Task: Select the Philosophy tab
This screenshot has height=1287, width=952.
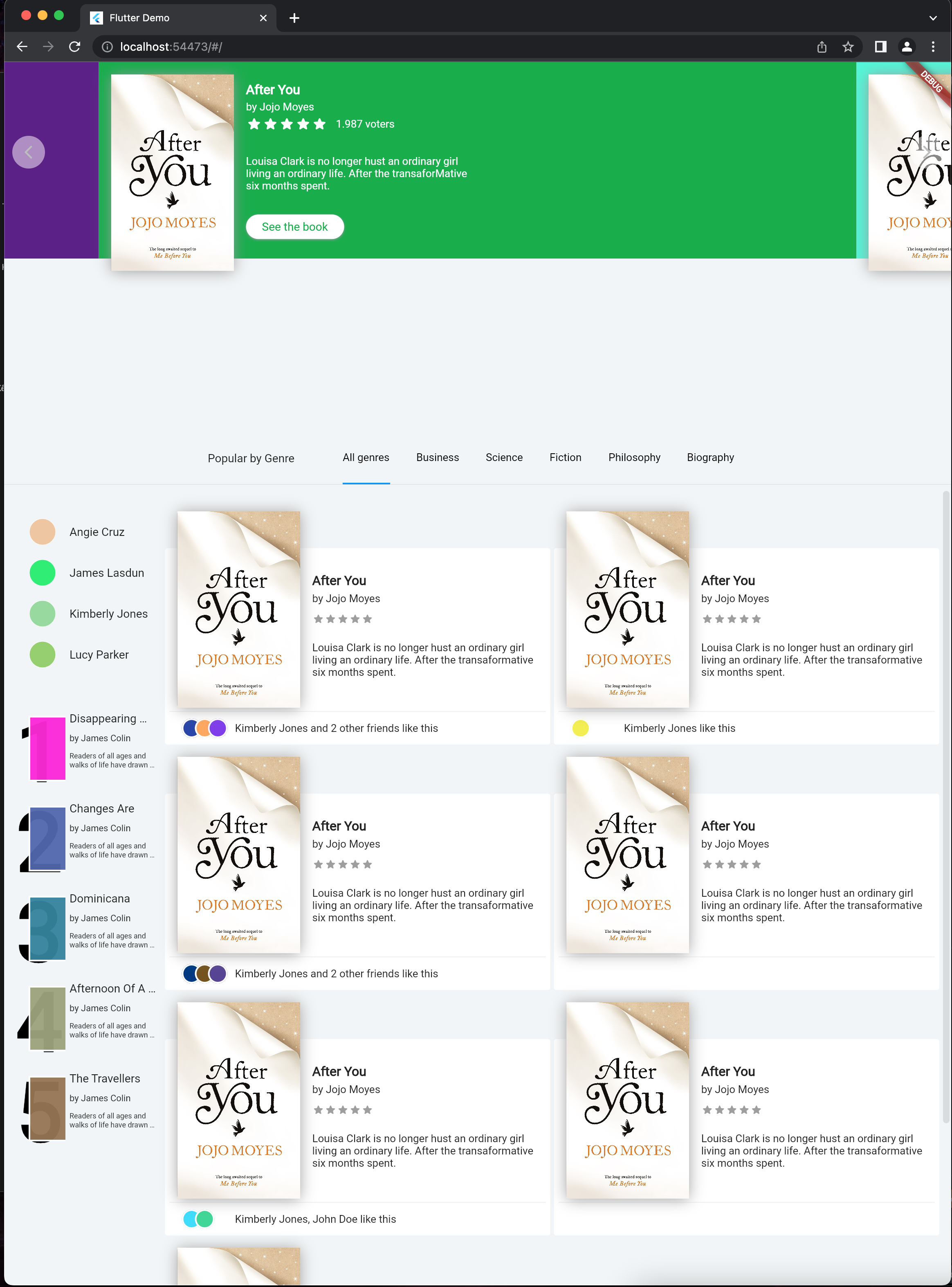Action: point(635,458)
